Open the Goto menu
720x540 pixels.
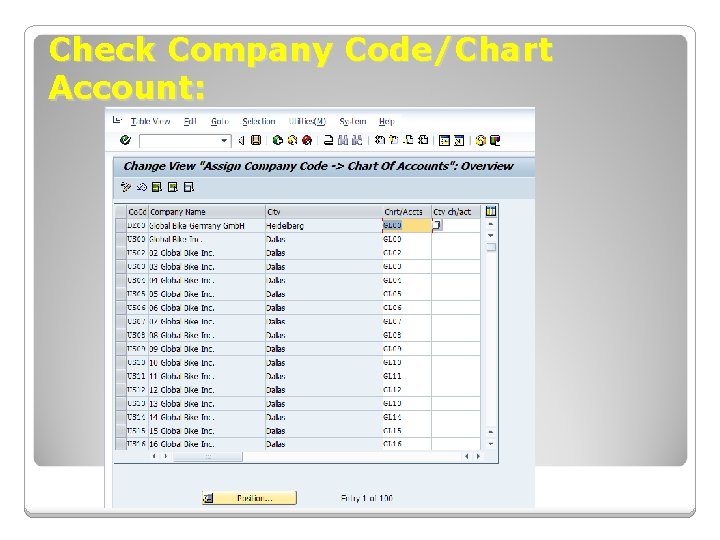pyautogui.click(x=219, y=121)
